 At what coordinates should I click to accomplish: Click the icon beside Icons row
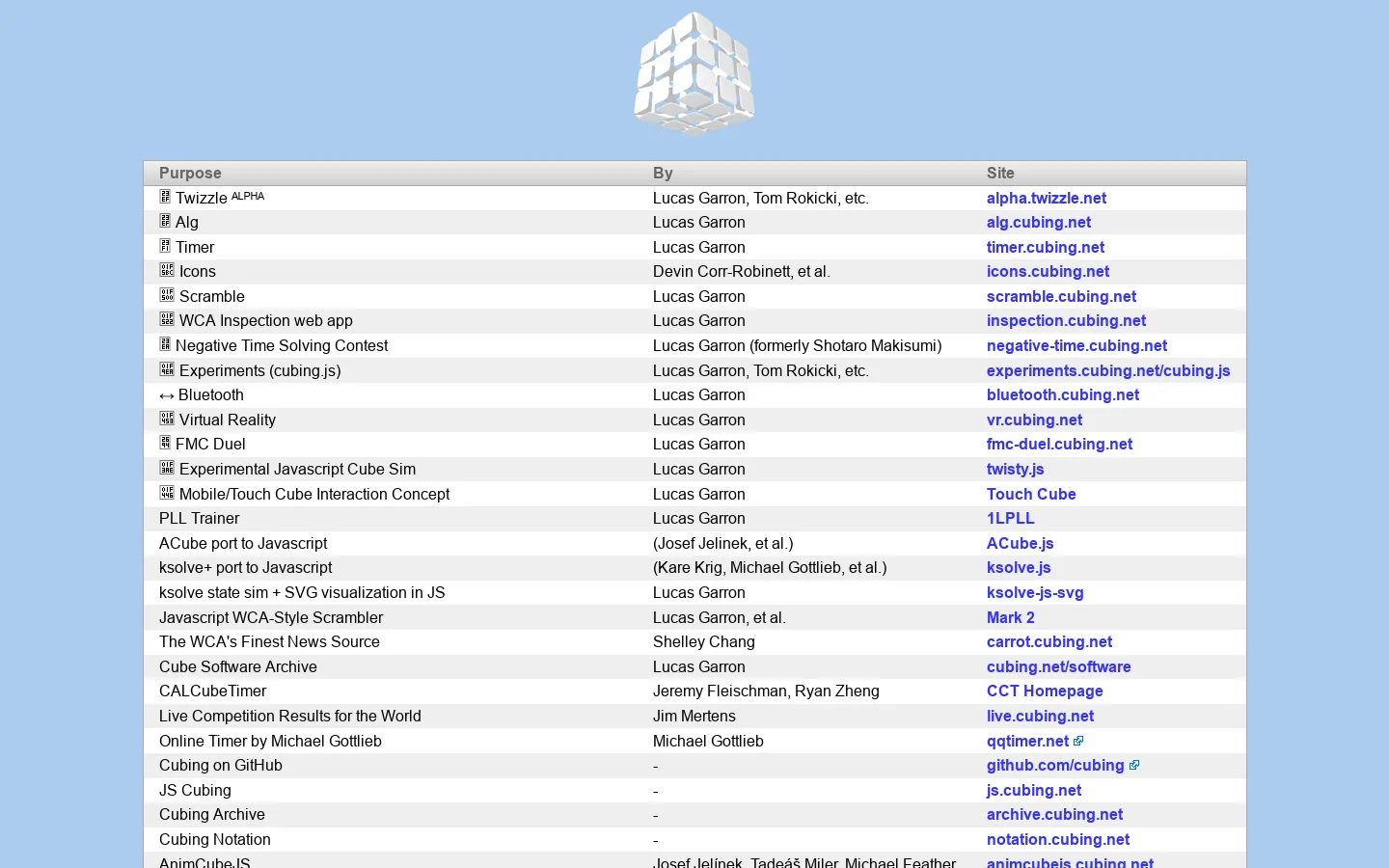(167, 270)
